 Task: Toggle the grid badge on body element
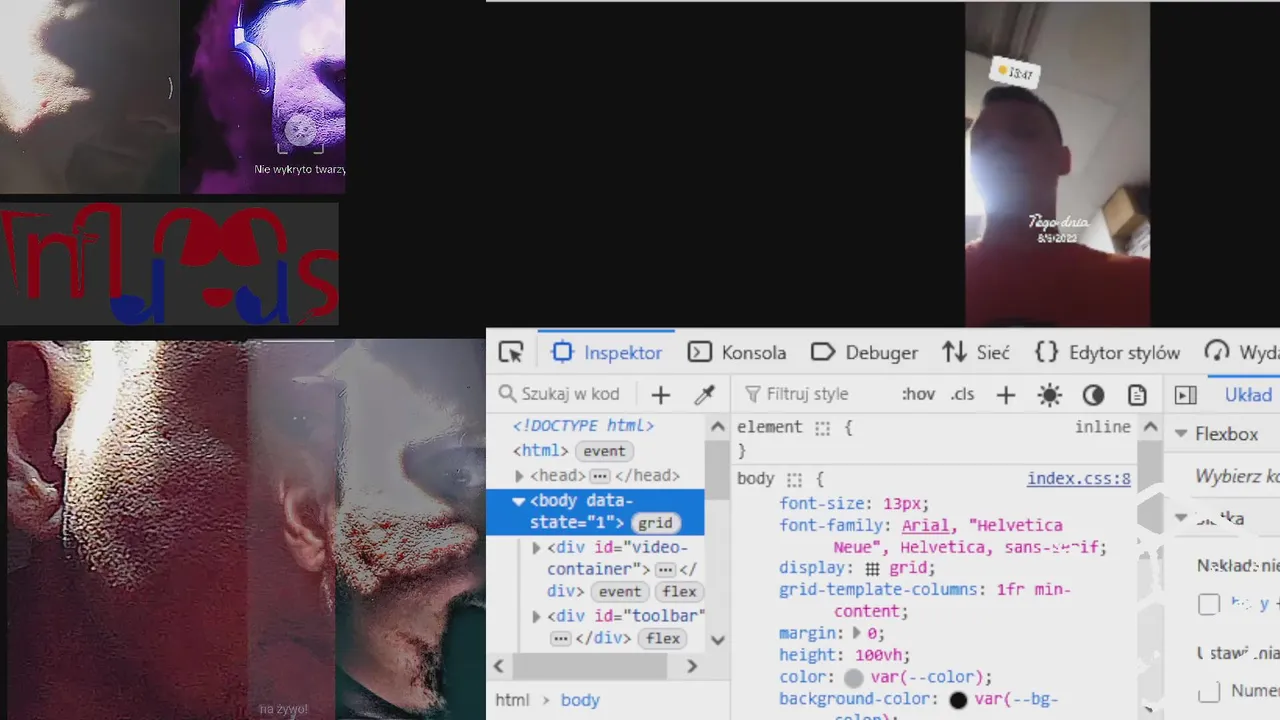pos(655,523)
